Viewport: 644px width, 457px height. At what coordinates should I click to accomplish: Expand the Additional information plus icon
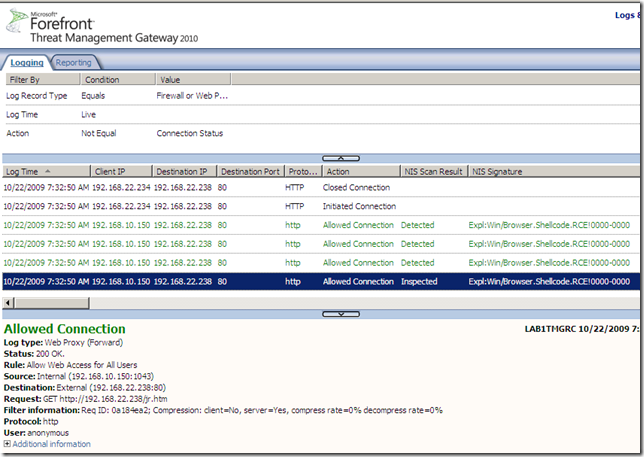[x=7, y=444]
